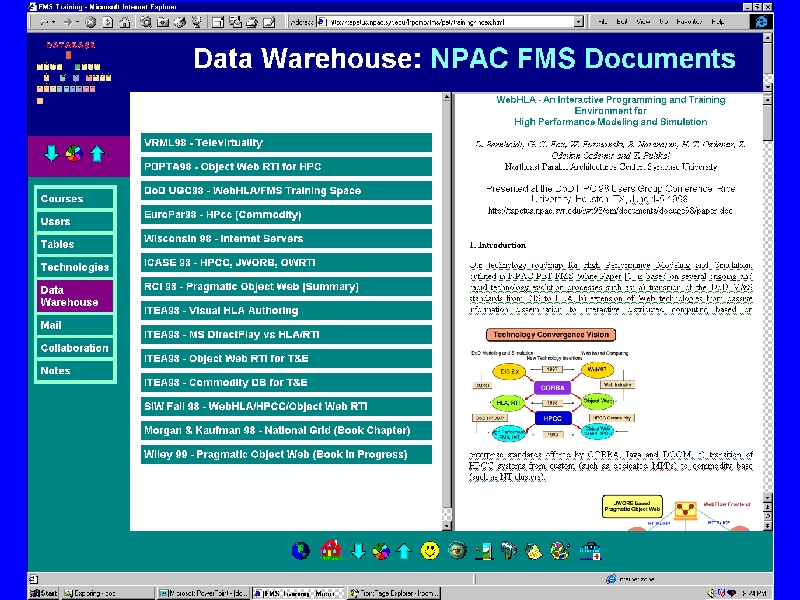Open the Help menu
This screenshot has height=600, width=800.
click(717, 21)
